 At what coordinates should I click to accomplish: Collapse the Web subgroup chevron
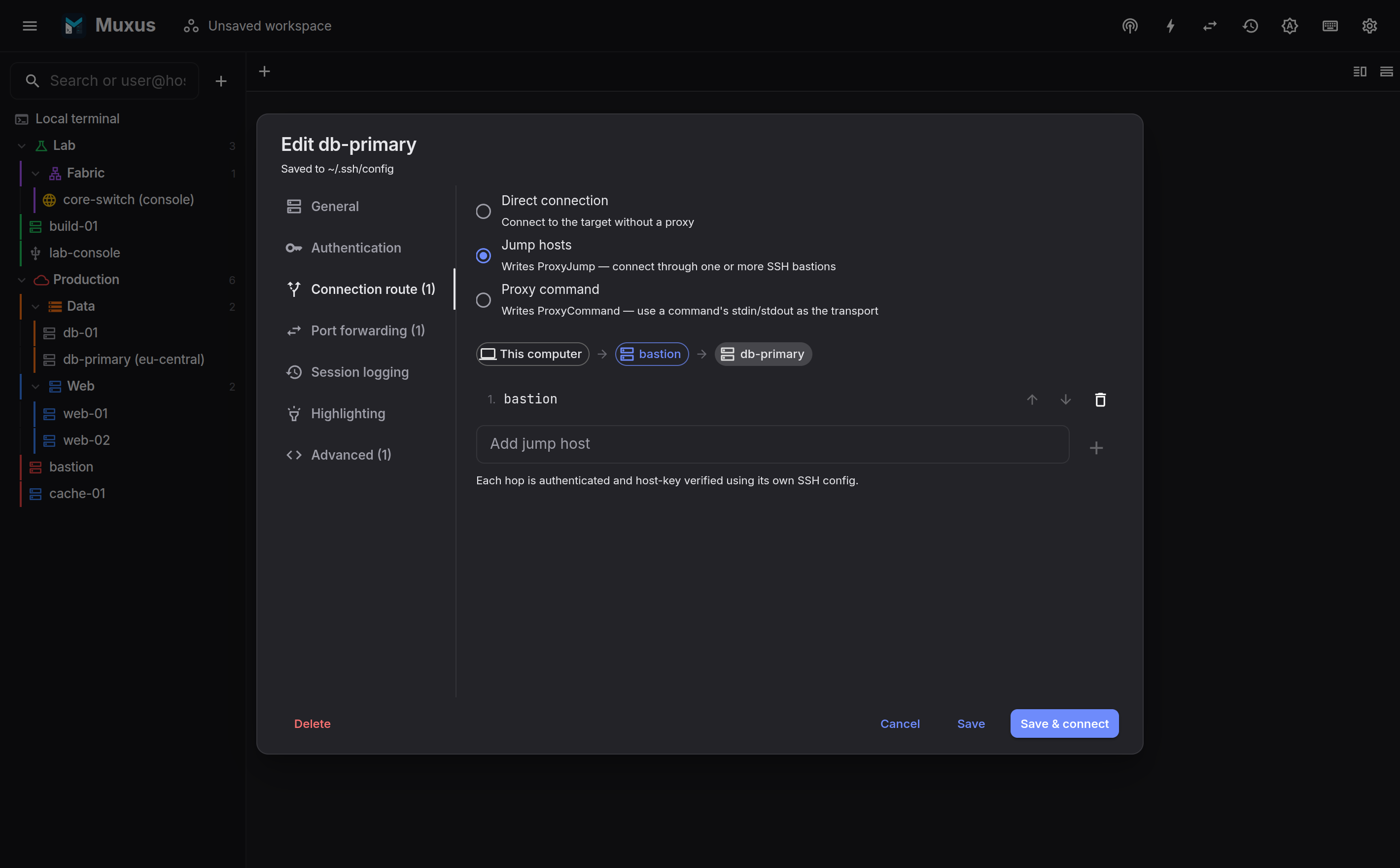pyautogui.click(x=35, y=386)
